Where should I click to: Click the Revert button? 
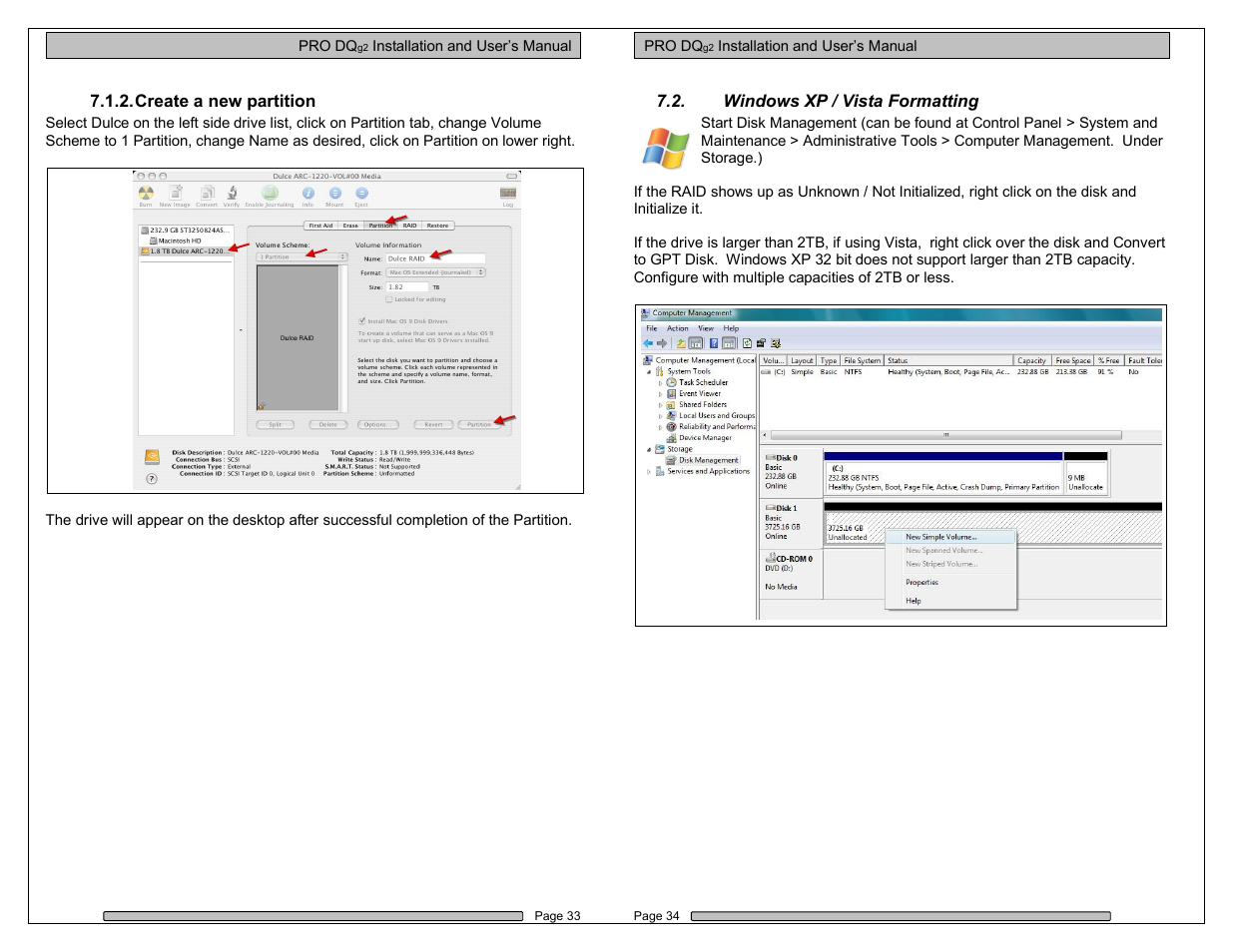433,424
